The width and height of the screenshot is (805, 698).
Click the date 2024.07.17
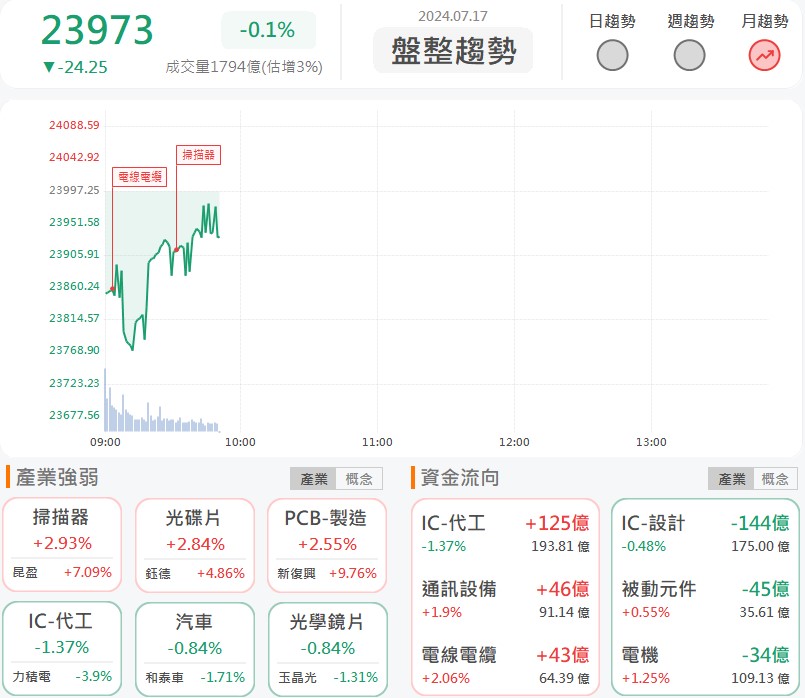pos(453,16)
